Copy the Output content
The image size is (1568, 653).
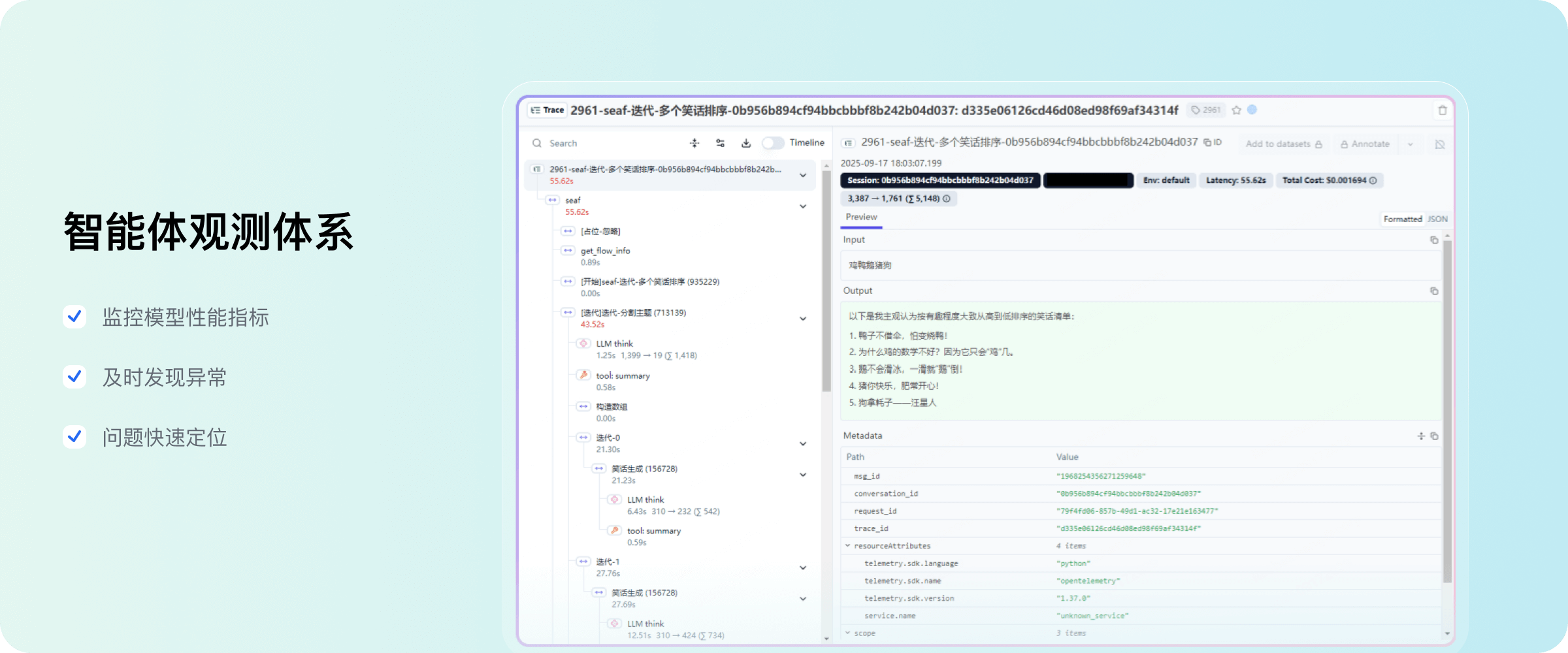(x=1434, y=291)
